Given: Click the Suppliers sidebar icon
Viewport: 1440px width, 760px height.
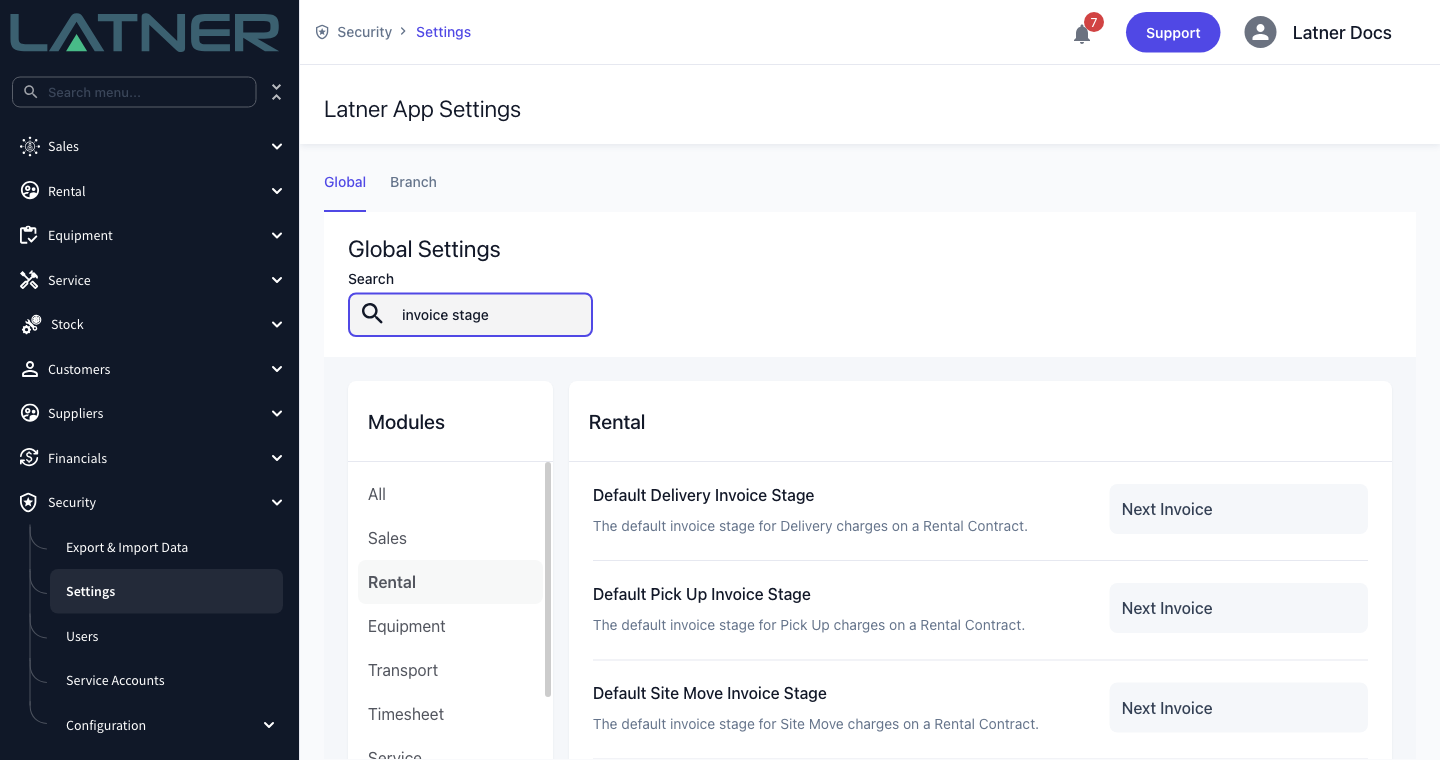Looking at the screenshot, I should 30,413.
